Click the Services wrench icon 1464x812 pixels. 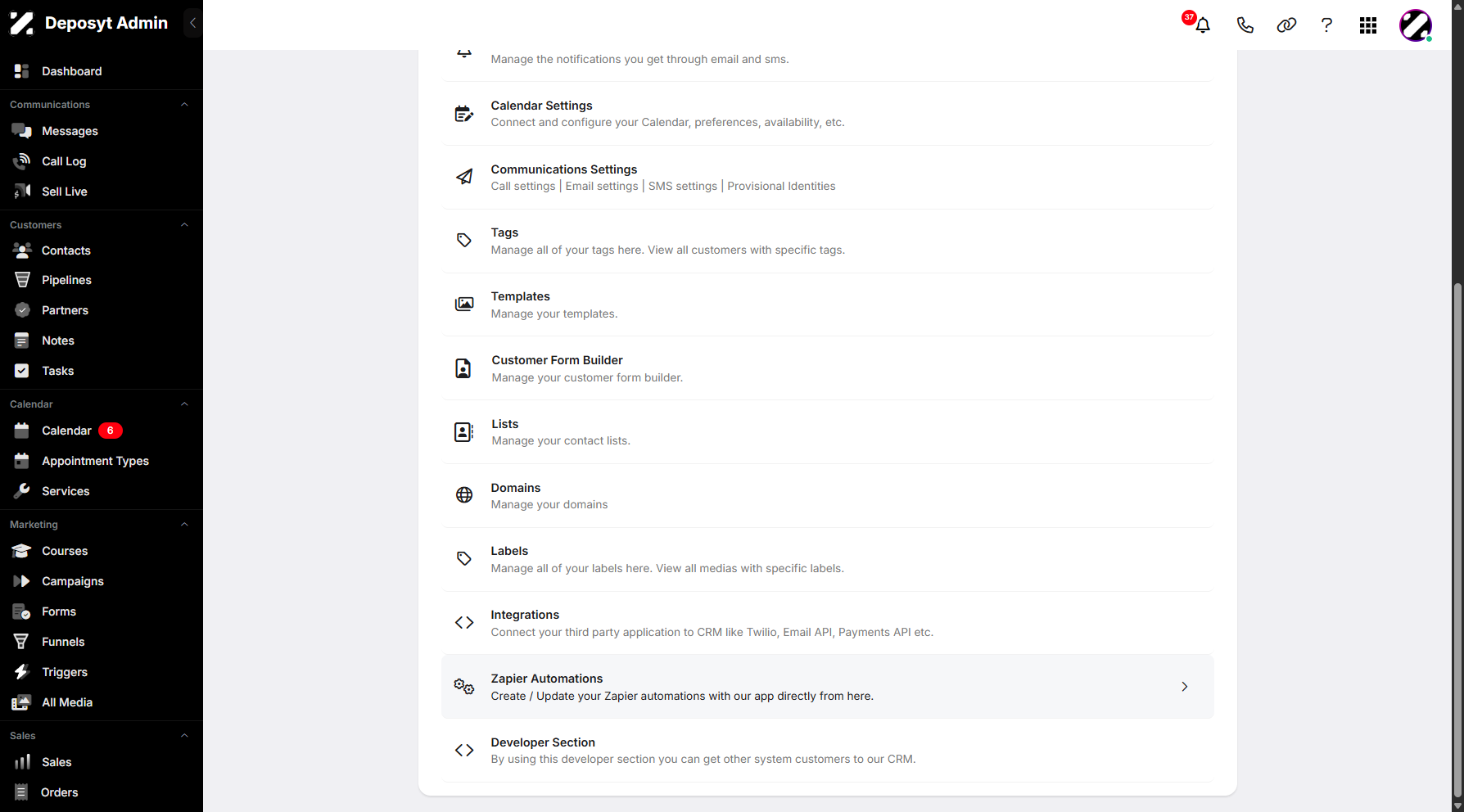[22, 491]
